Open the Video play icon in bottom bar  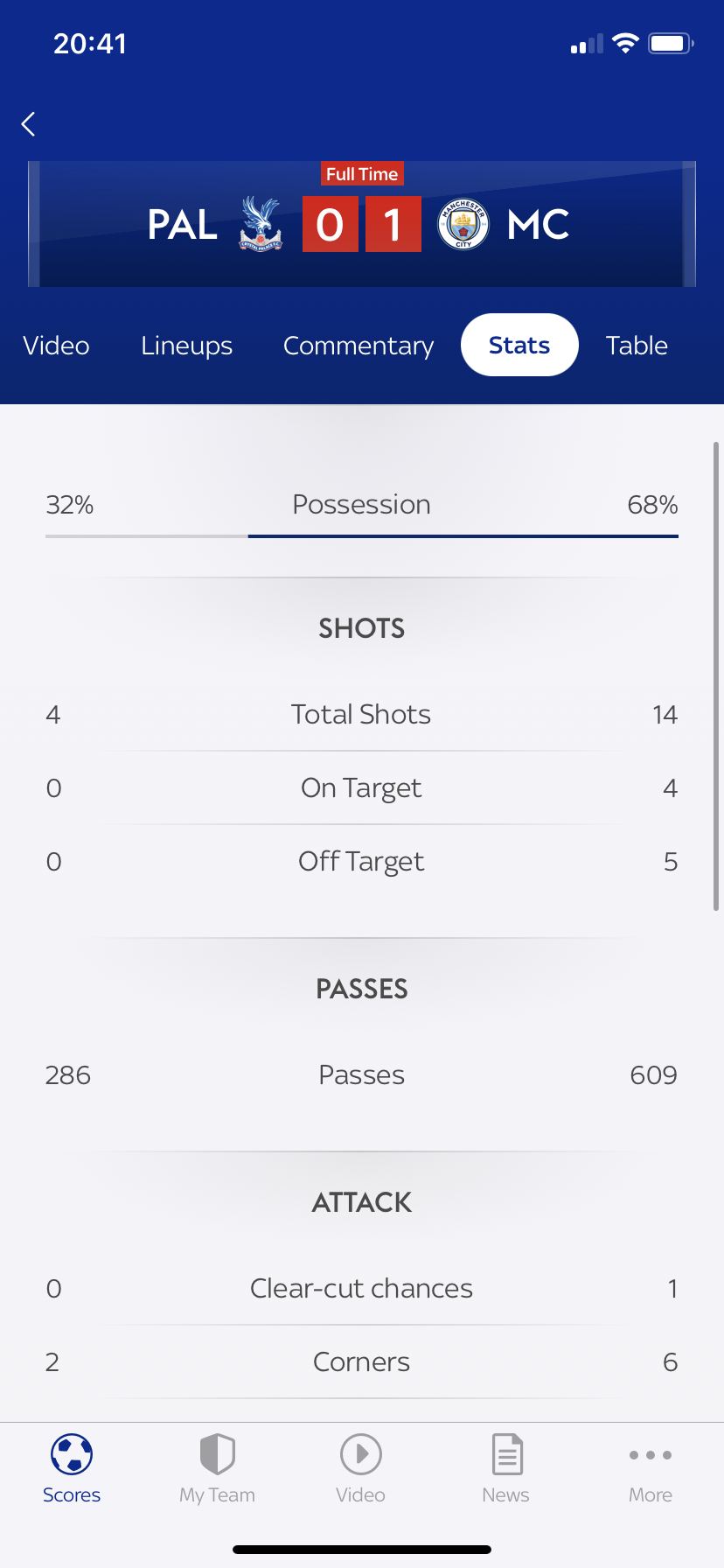click(361, 1454)
